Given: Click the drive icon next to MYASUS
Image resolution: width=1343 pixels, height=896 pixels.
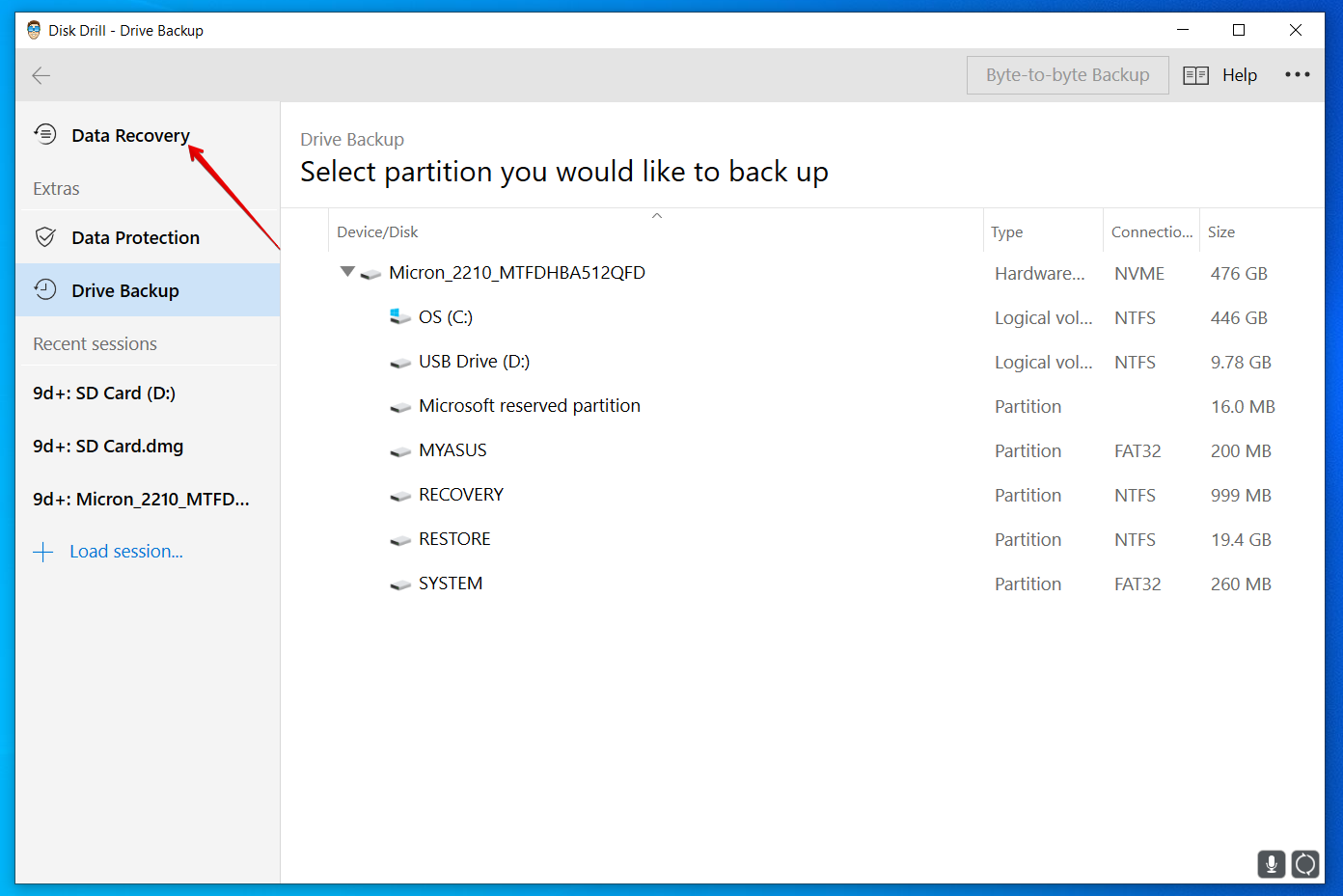Looking at the screenshot, I should [x=400, y=451].
